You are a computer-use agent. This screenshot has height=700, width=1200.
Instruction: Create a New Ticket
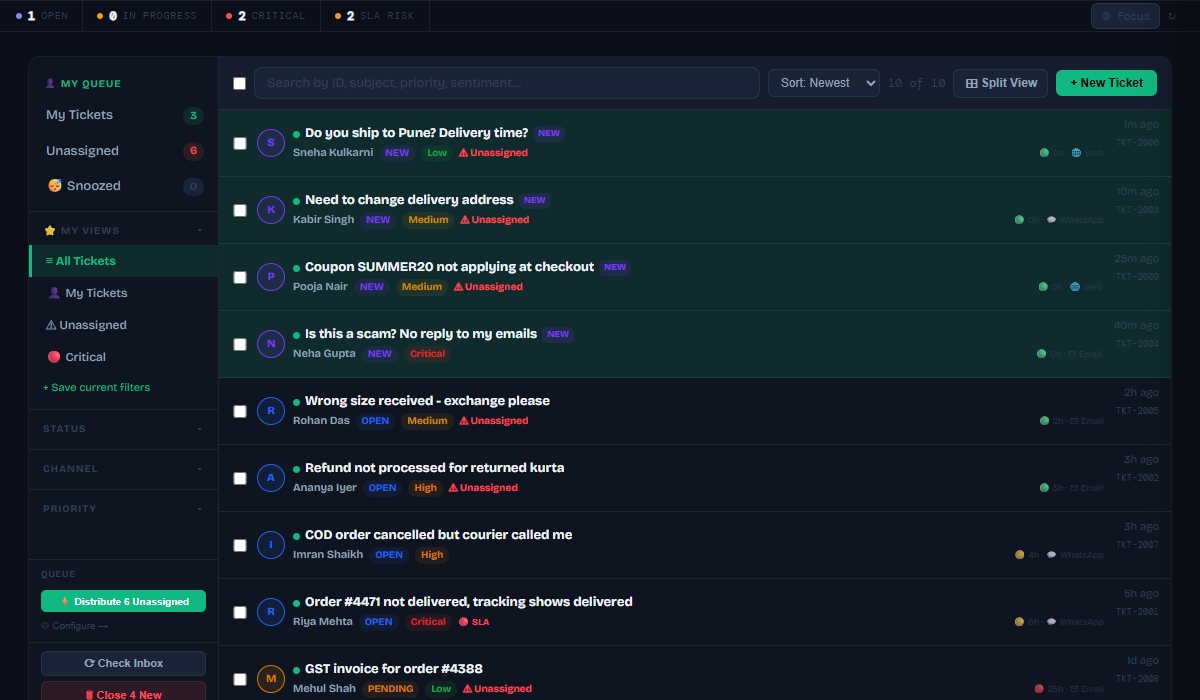tap(1106, 83)
